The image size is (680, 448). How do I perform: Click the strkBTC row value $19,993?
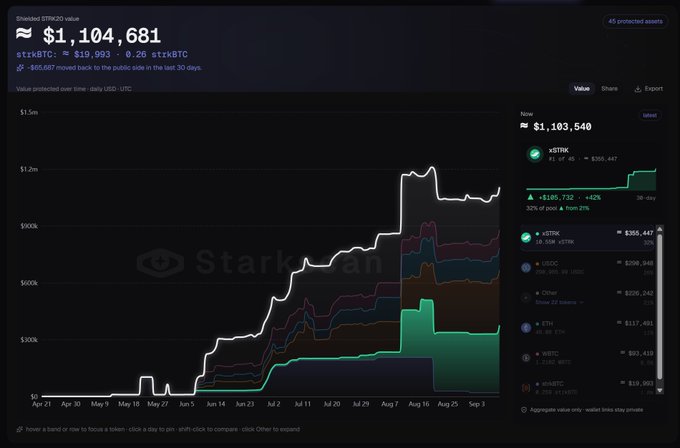pyautogui.click(x=641, y=383)
